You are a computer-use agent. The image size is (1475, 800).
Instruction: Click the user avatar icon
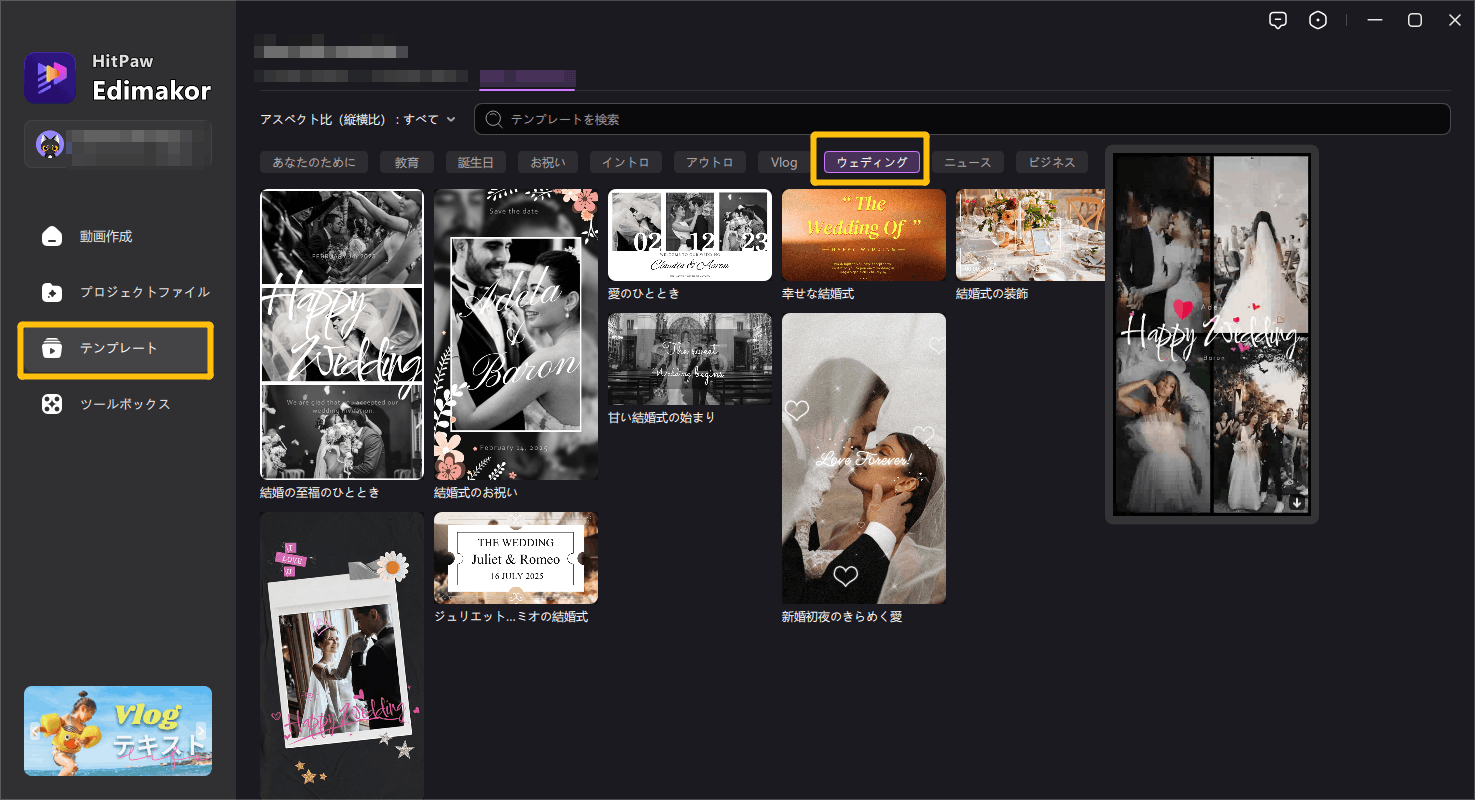pos(50,145)
